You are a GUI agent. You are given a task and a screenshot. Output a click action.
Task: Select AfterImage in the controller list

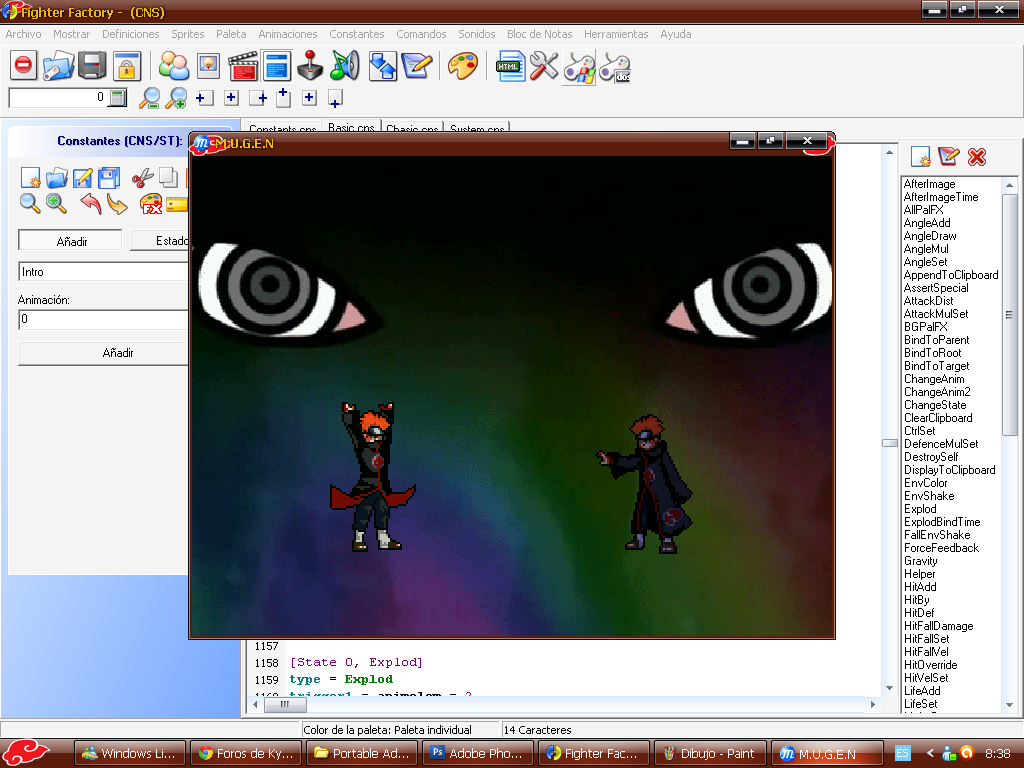(x=929, y=184)
